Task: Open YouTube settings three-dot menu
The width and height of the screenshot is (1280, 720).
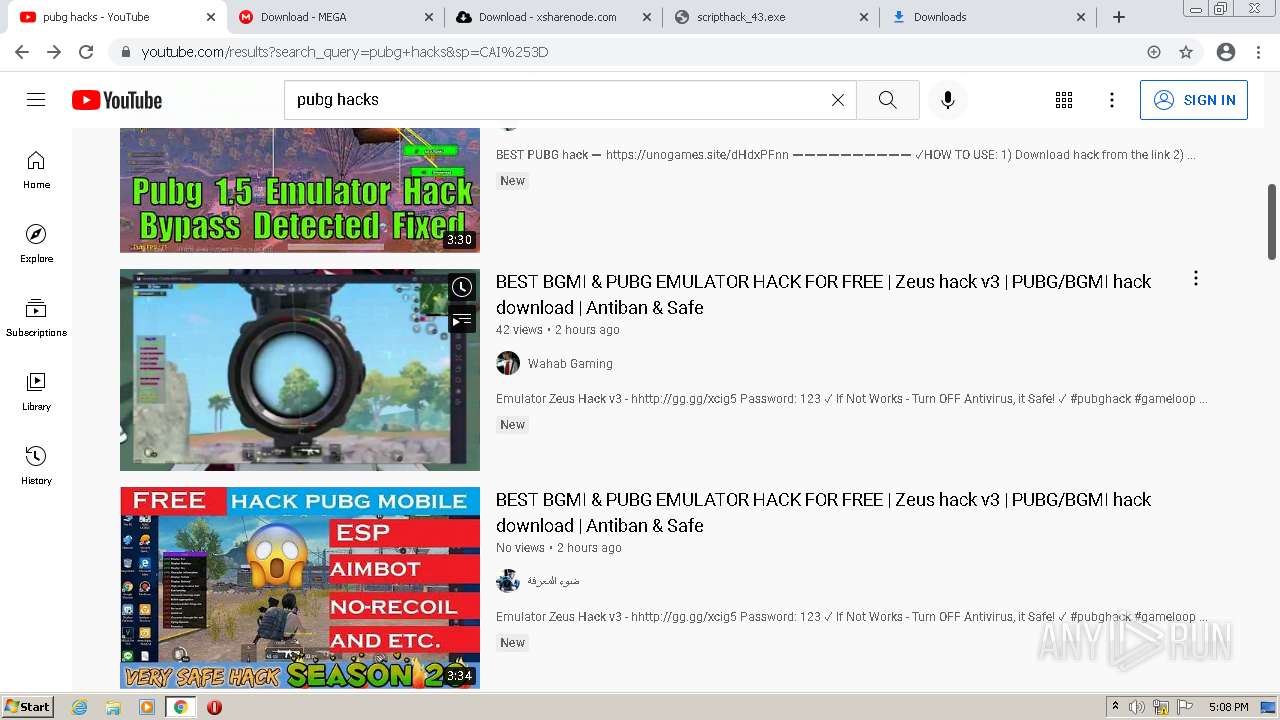Action: point(1112,100)
